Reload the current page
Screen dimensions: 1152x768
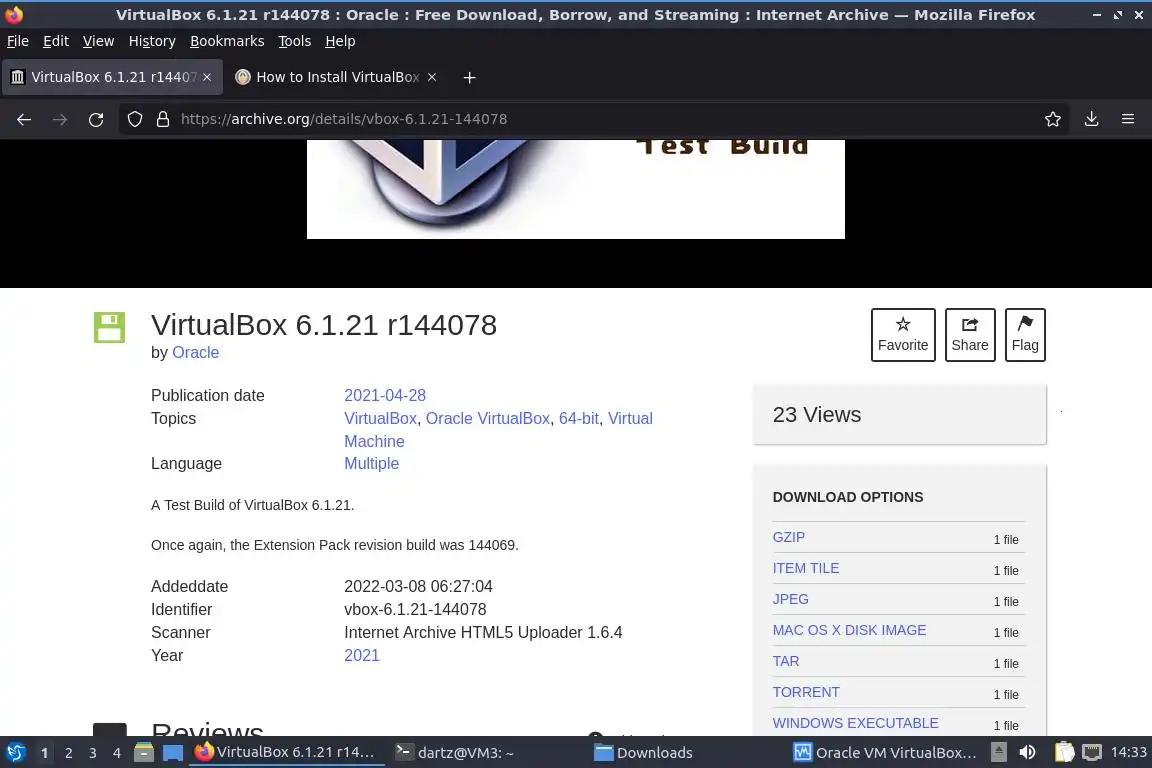tap(96, 119)
